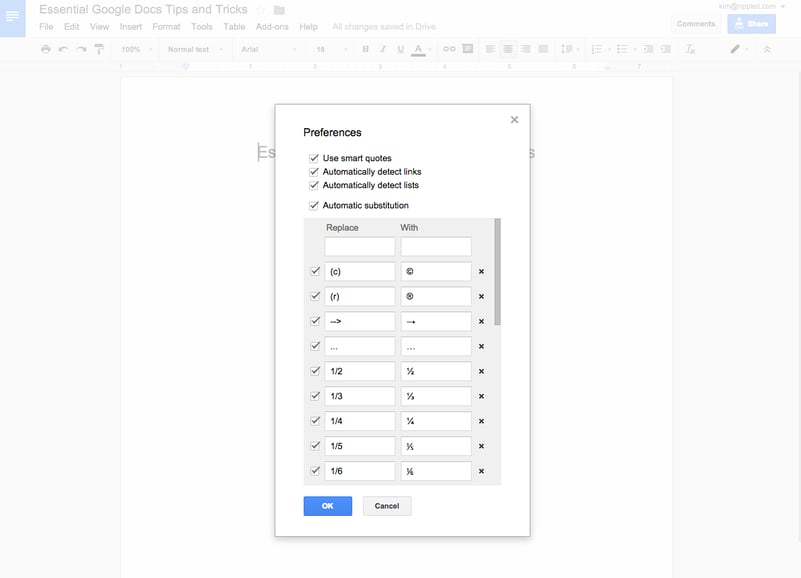The height and width of the screenshot is (578, 801).
Task: Open the Table menu
Action: coord(234,27)
